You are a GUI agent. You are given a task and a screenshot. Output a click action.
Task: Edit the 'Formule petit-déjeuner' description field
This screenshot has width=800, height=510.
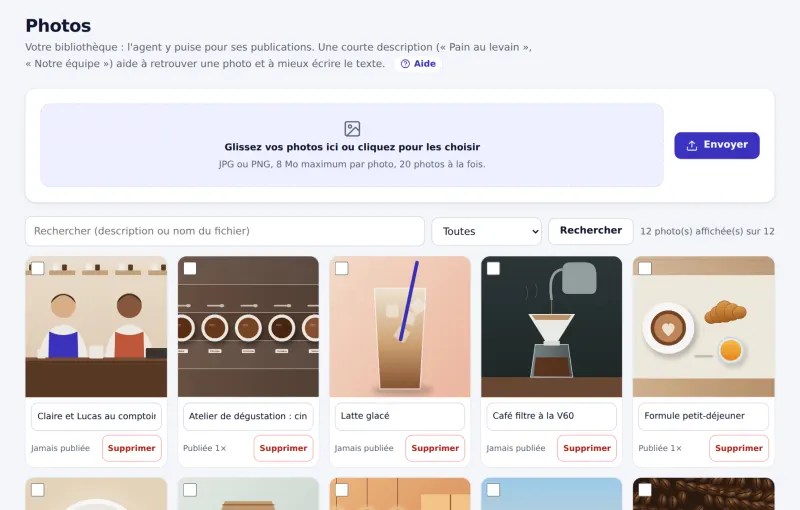pos(704,416)
